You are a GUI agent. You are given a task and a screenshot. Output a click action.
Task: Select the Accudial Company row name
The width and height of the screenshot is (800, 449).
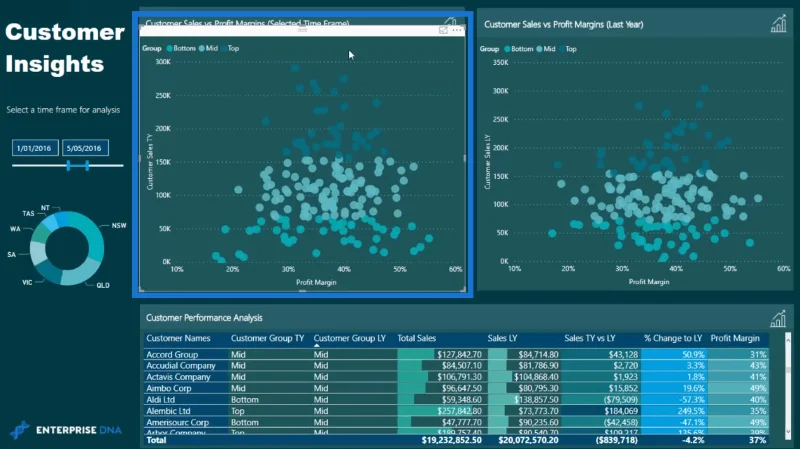(181, 366)
